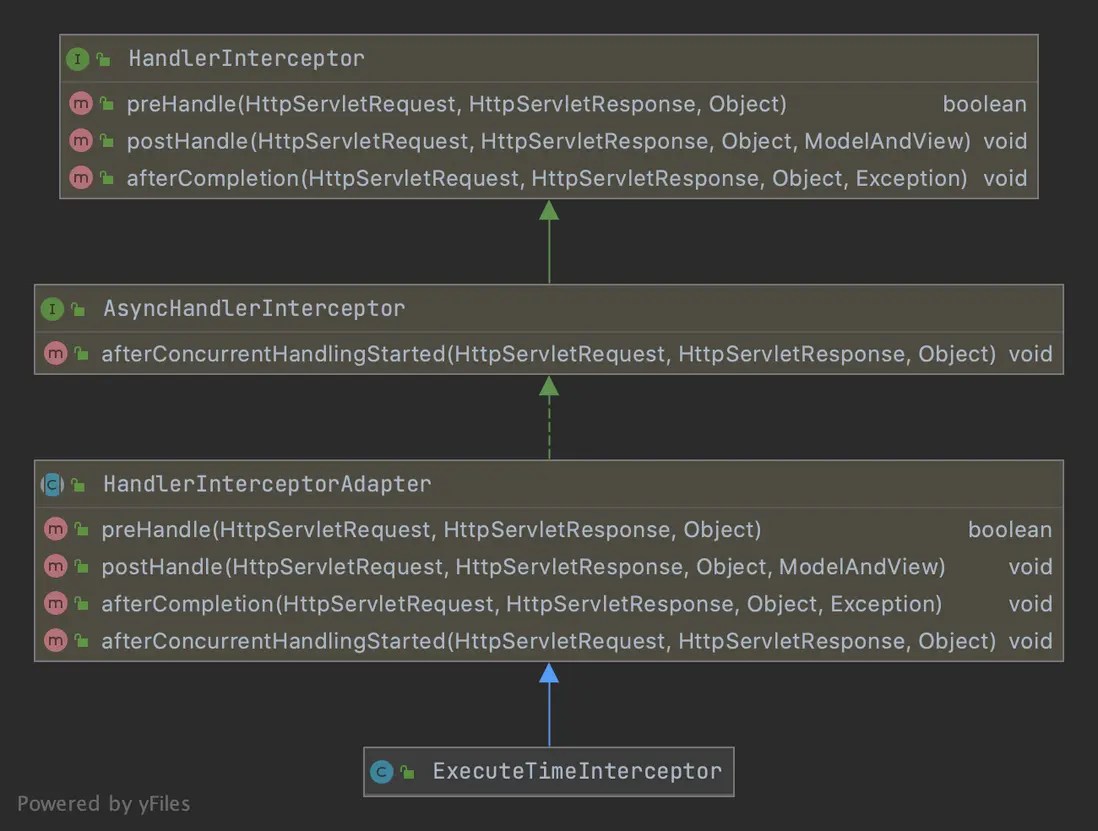
Task: Click the class icon beside HandlerInterceptorAdapter
Action: 50,485
